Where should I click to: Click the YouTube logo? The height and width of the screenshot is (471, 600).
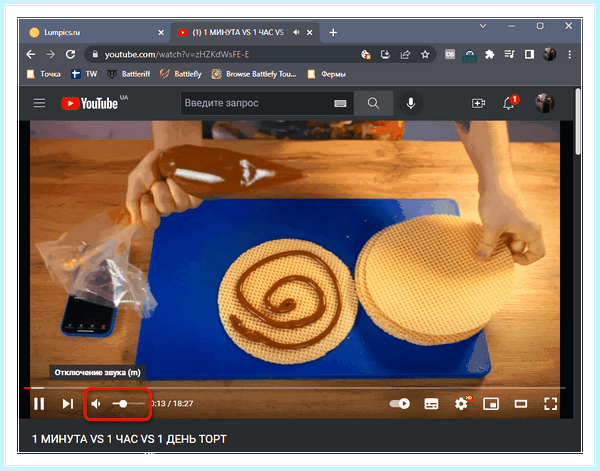(90, 103)
